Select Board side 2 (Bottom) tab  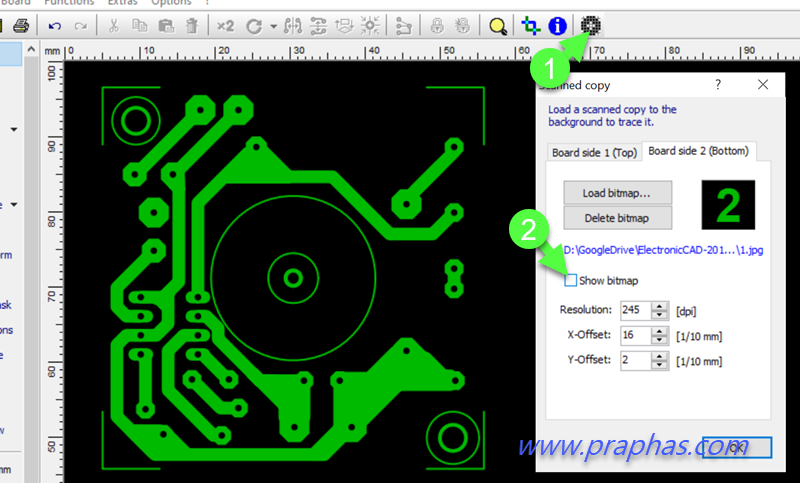point(700,151)
